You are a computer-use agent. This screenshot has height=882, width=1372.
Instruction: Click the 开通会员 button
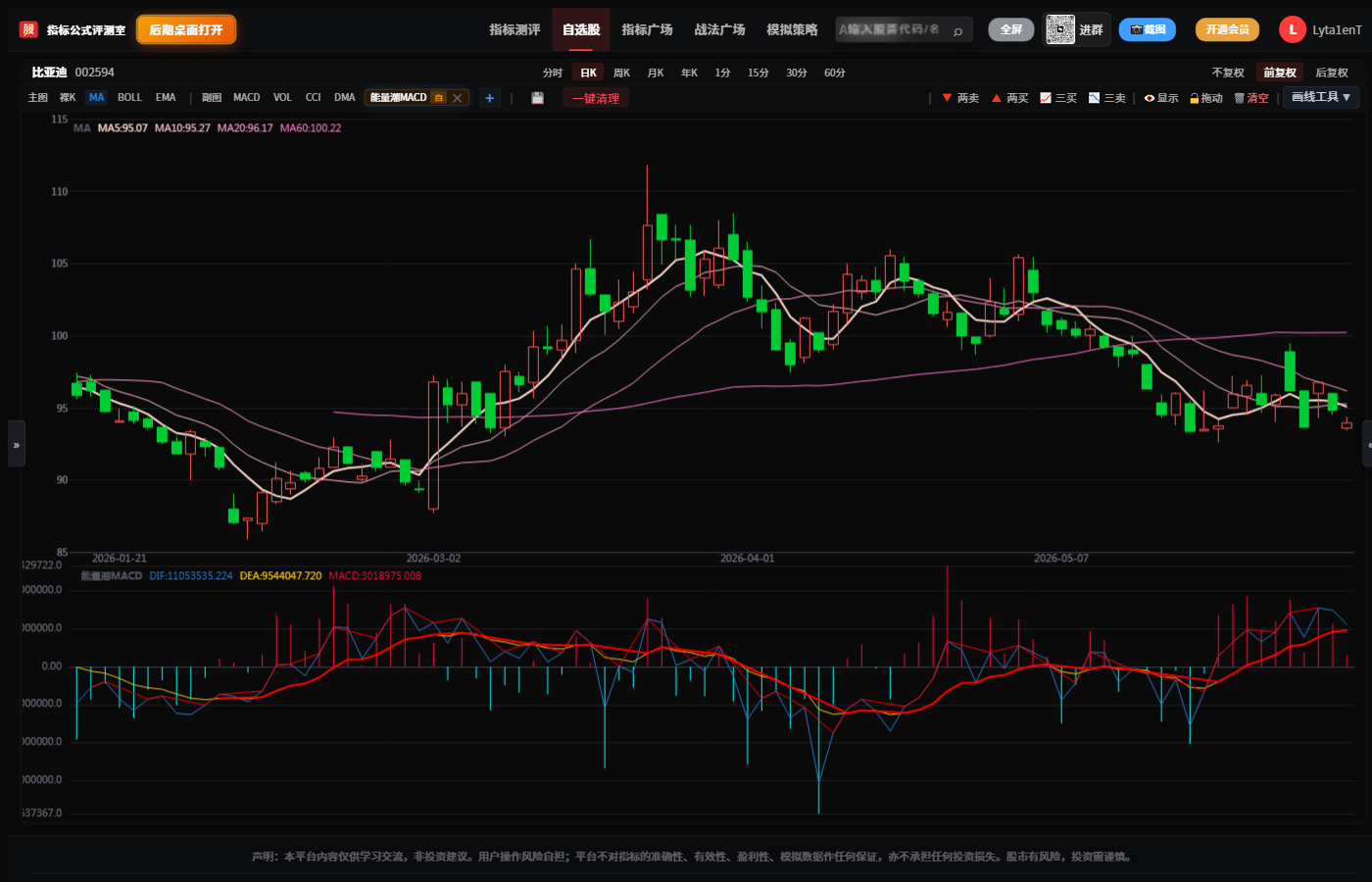pos(1227,29)
